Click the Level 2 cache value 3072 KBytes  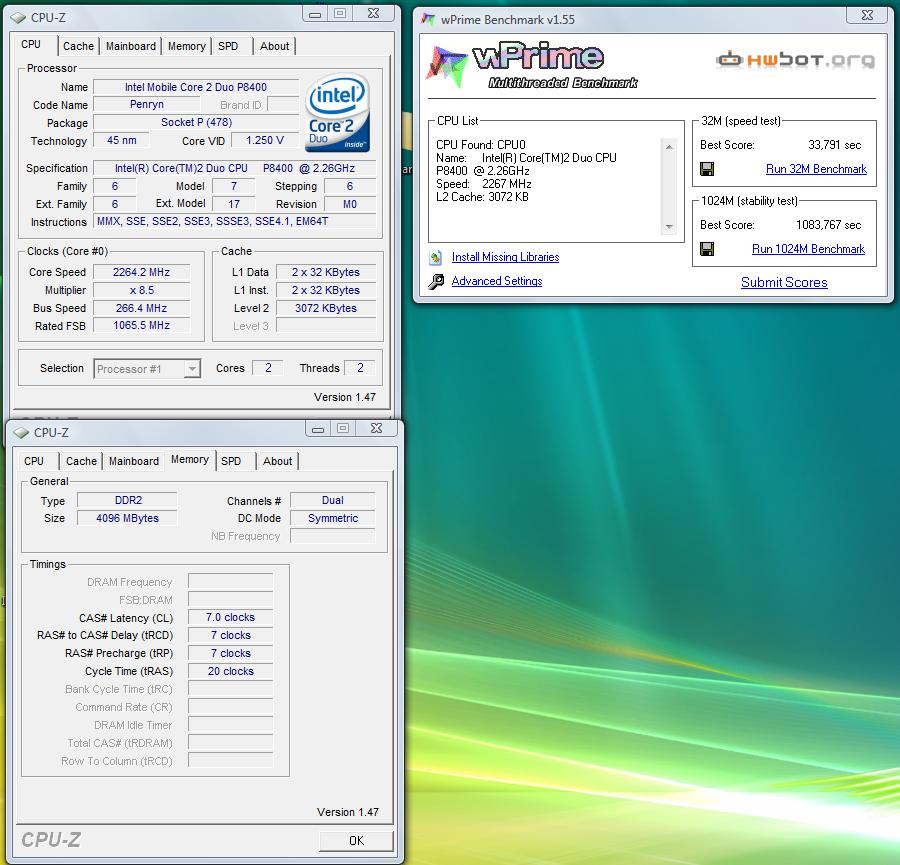pos(325,308)
